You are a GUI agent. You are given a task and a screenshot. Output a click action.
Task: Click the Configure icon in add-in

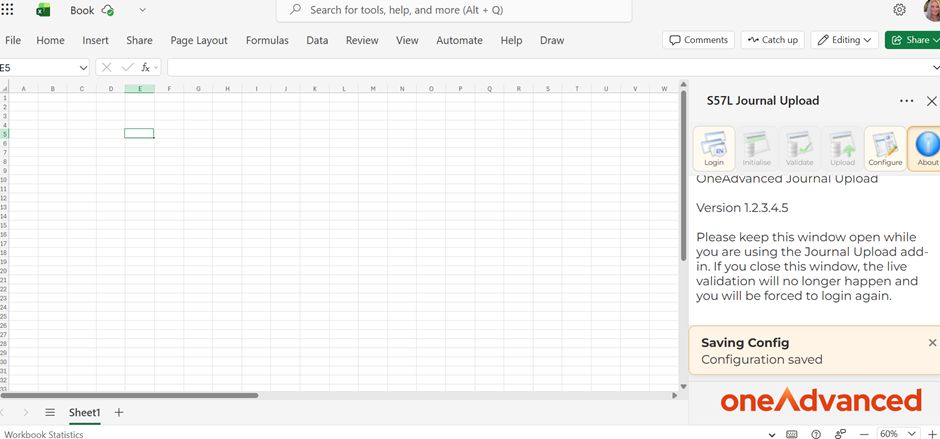pos(885,149)
